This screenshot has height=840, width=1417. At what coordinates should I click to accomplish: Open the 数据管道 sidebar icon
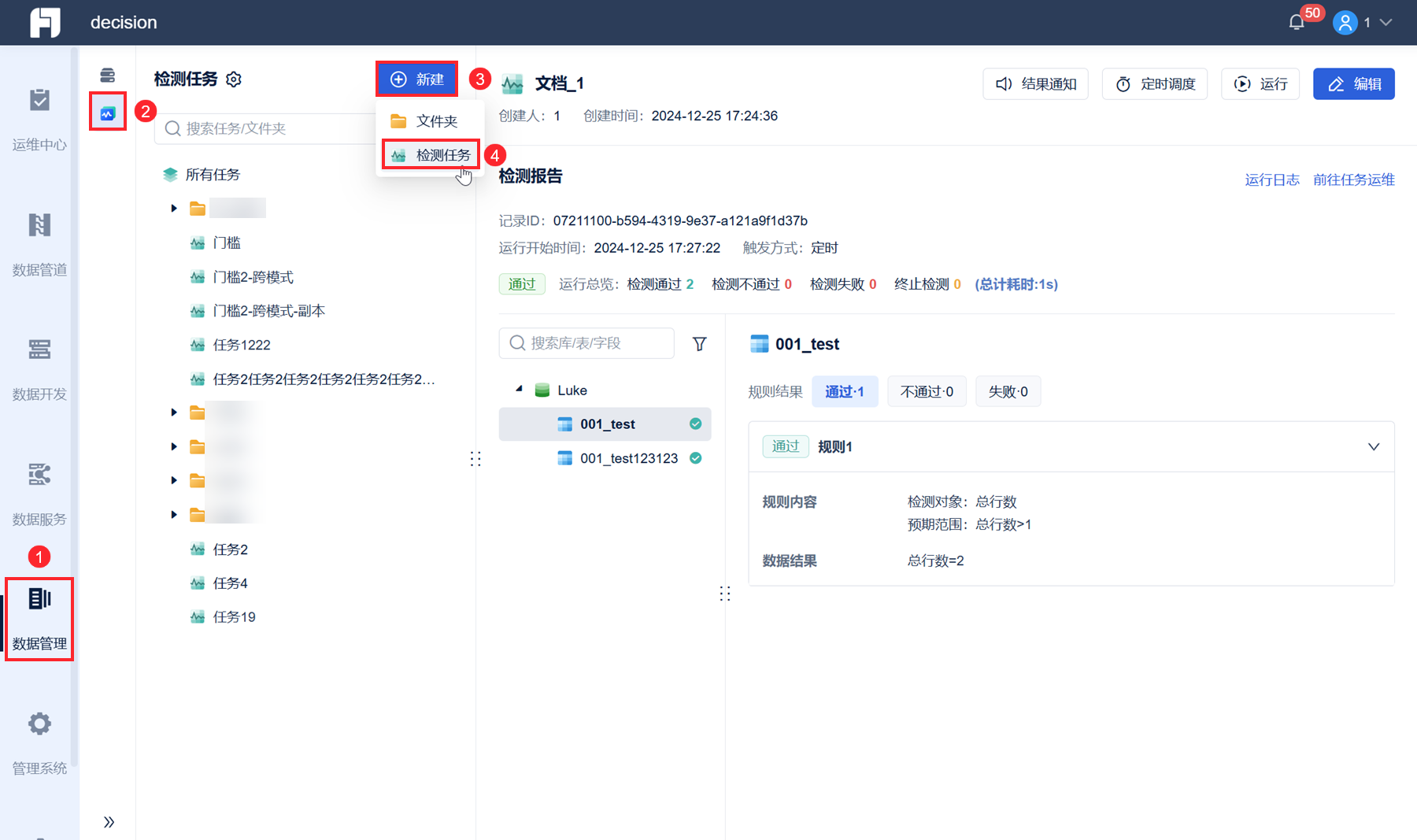[x=39, y=225]
